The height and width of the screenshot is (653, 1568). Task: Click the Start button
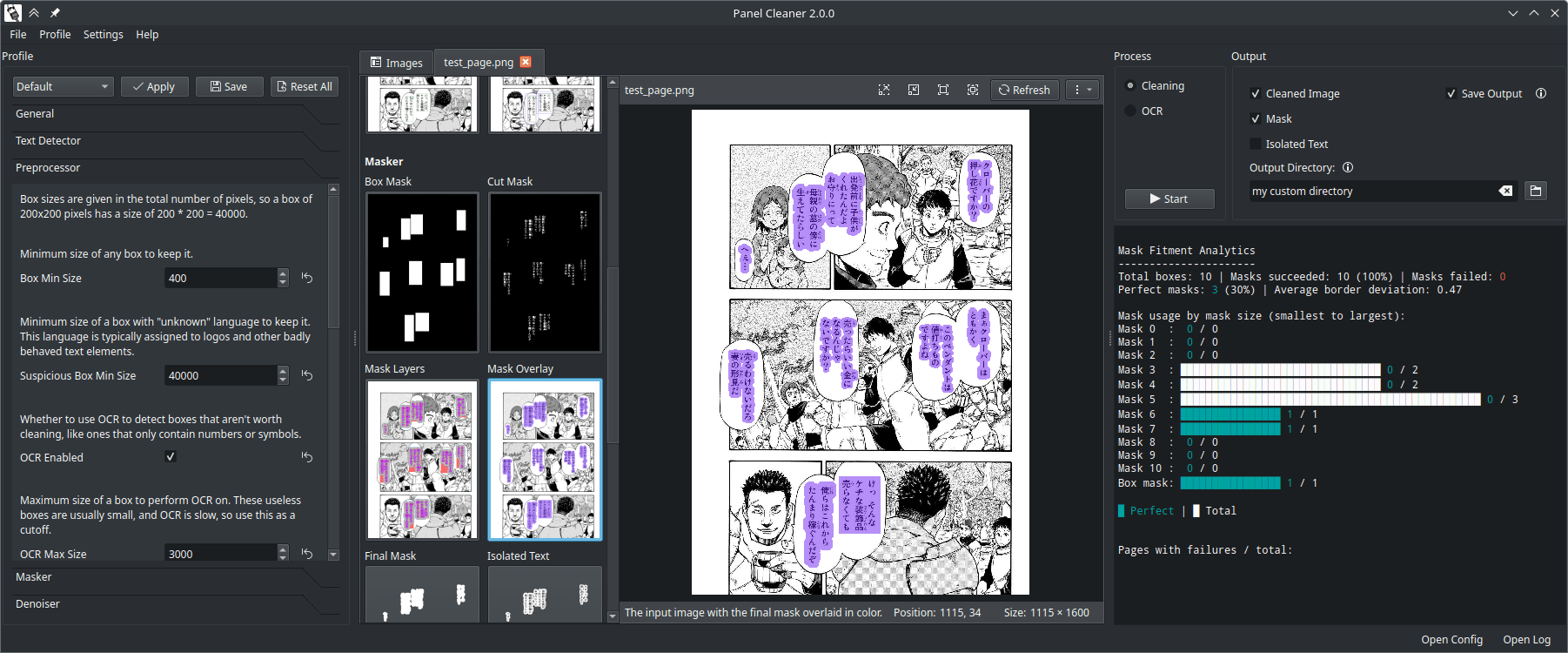[1169, 199]
